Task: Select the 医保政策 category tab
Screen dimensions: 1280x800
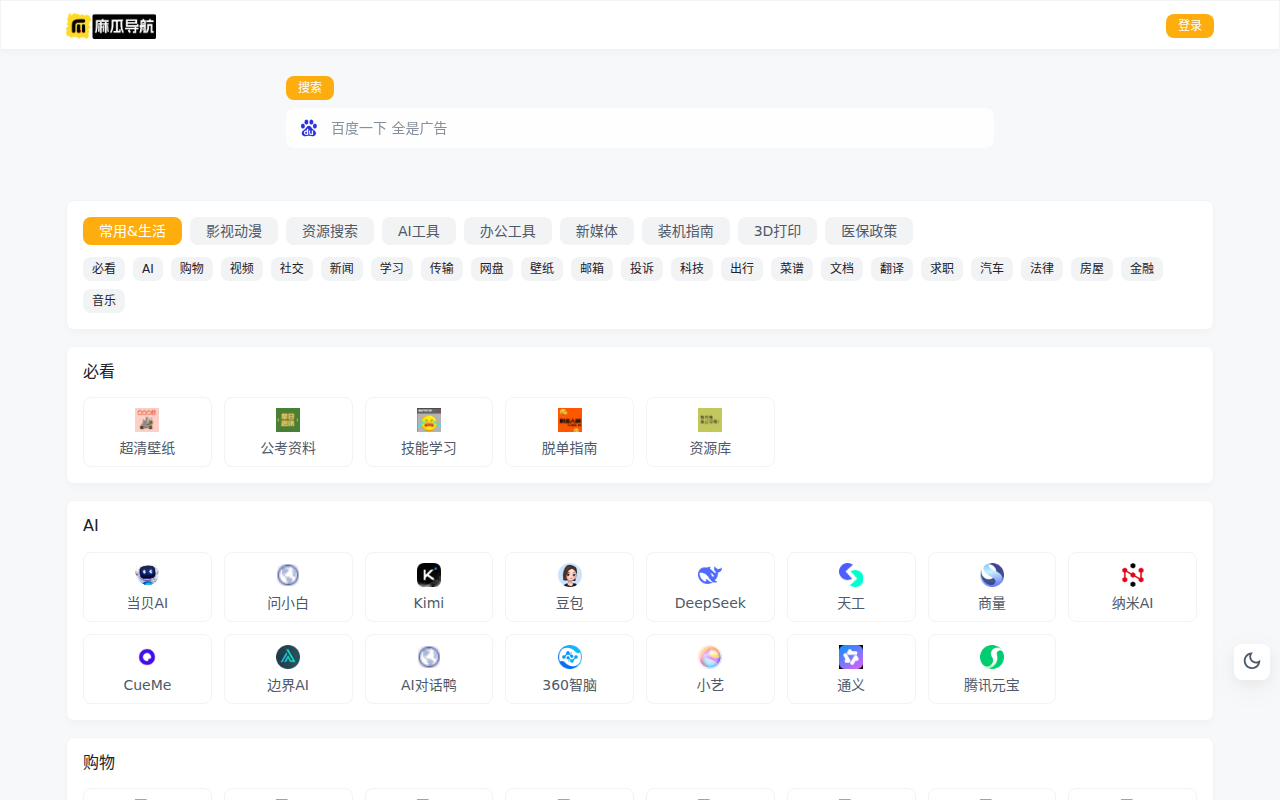Action: (869, 231)
